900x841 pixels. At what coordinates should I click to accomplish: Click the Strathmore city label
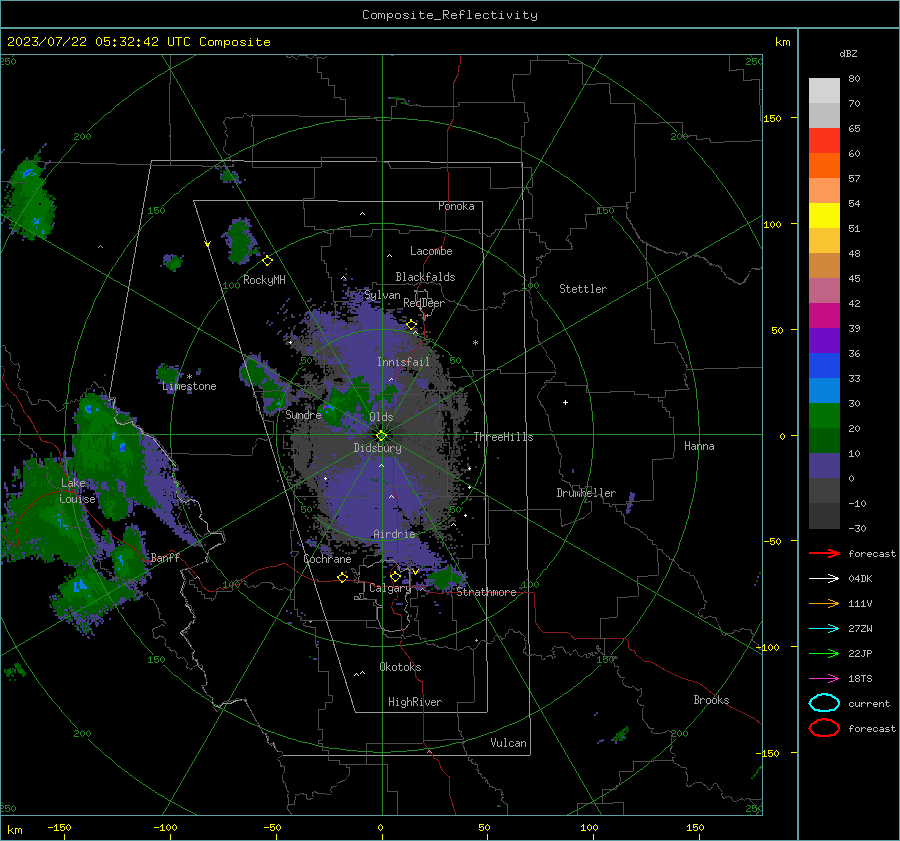point(486,592)
